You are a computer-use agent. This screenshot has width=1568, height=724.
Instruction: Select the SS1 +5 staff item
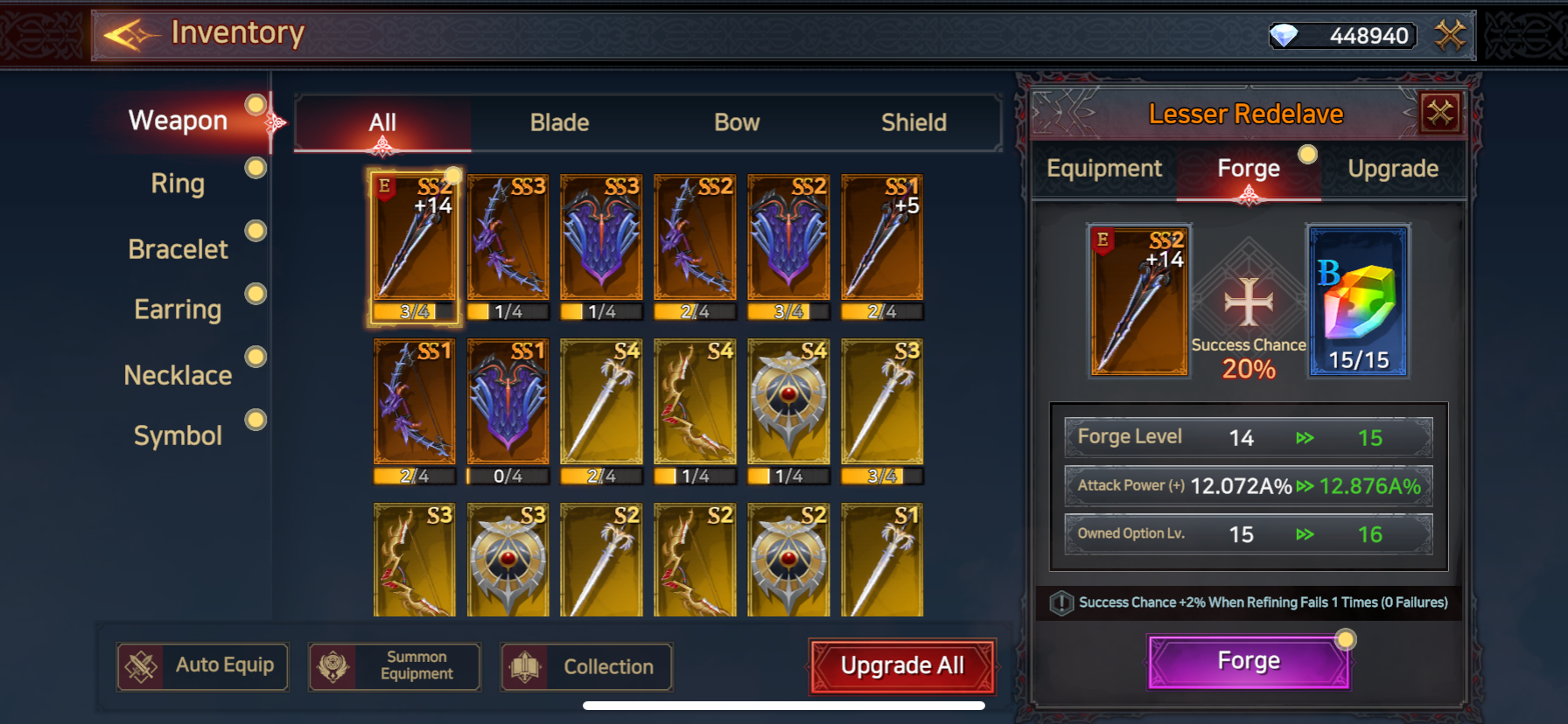(882, 247)
